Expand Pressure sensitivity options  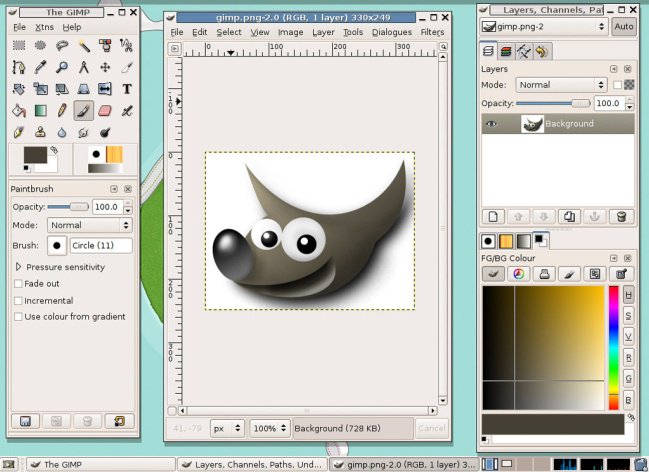[18, 267]
